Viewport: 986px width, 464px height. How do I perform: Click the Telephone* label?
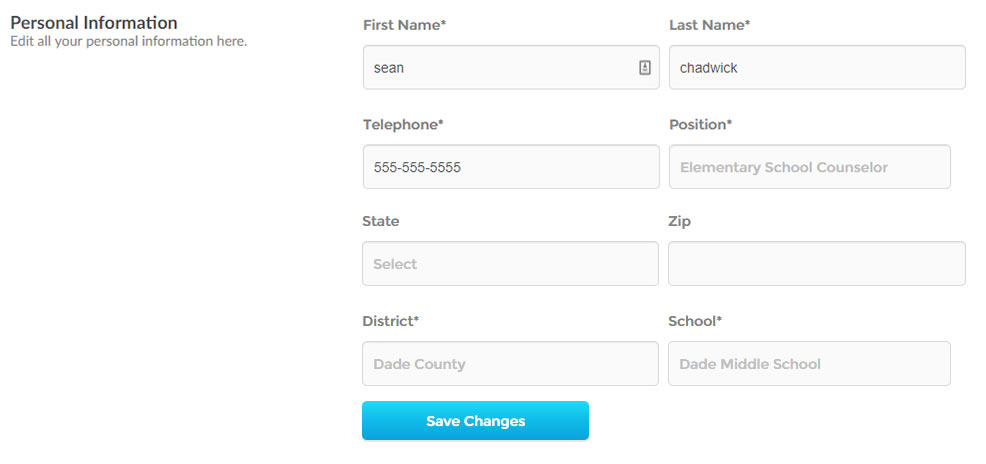403,124
